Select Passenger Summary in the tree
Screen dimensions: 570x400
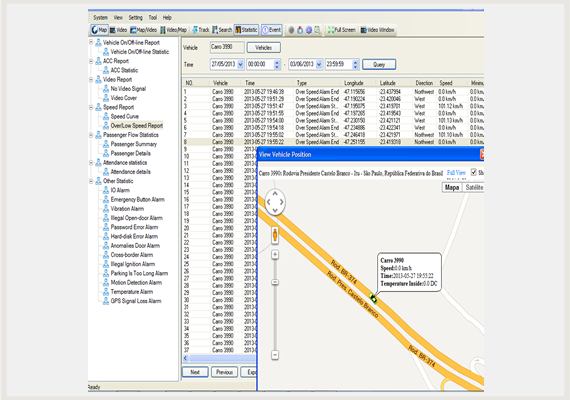133,144
